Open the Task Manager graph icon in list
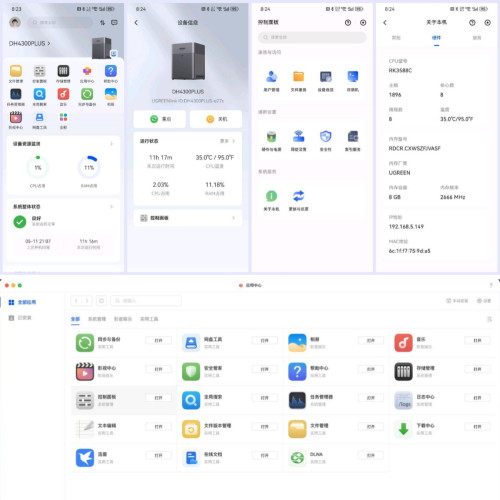Viewport: 500px width, 500px height. (297, 400)
